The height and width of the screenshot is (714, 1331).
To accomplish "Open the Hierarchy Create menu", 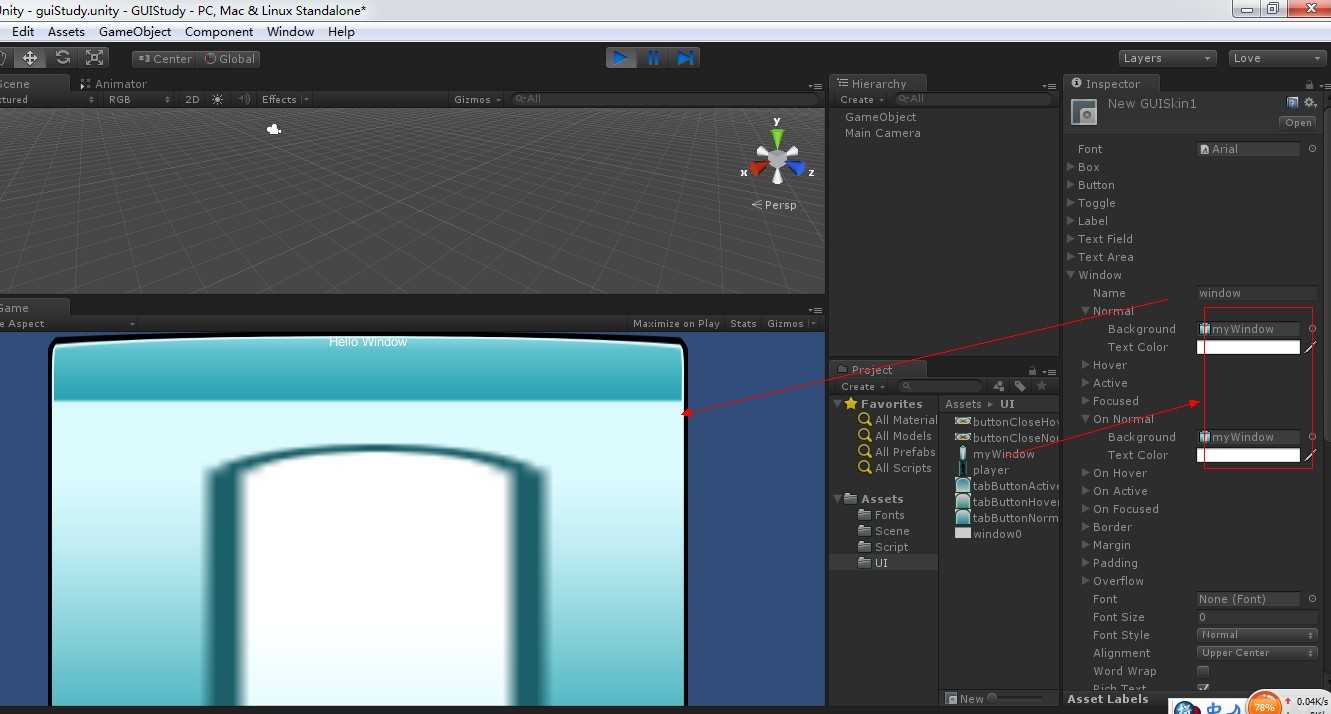I will click(x=860, y=99).
